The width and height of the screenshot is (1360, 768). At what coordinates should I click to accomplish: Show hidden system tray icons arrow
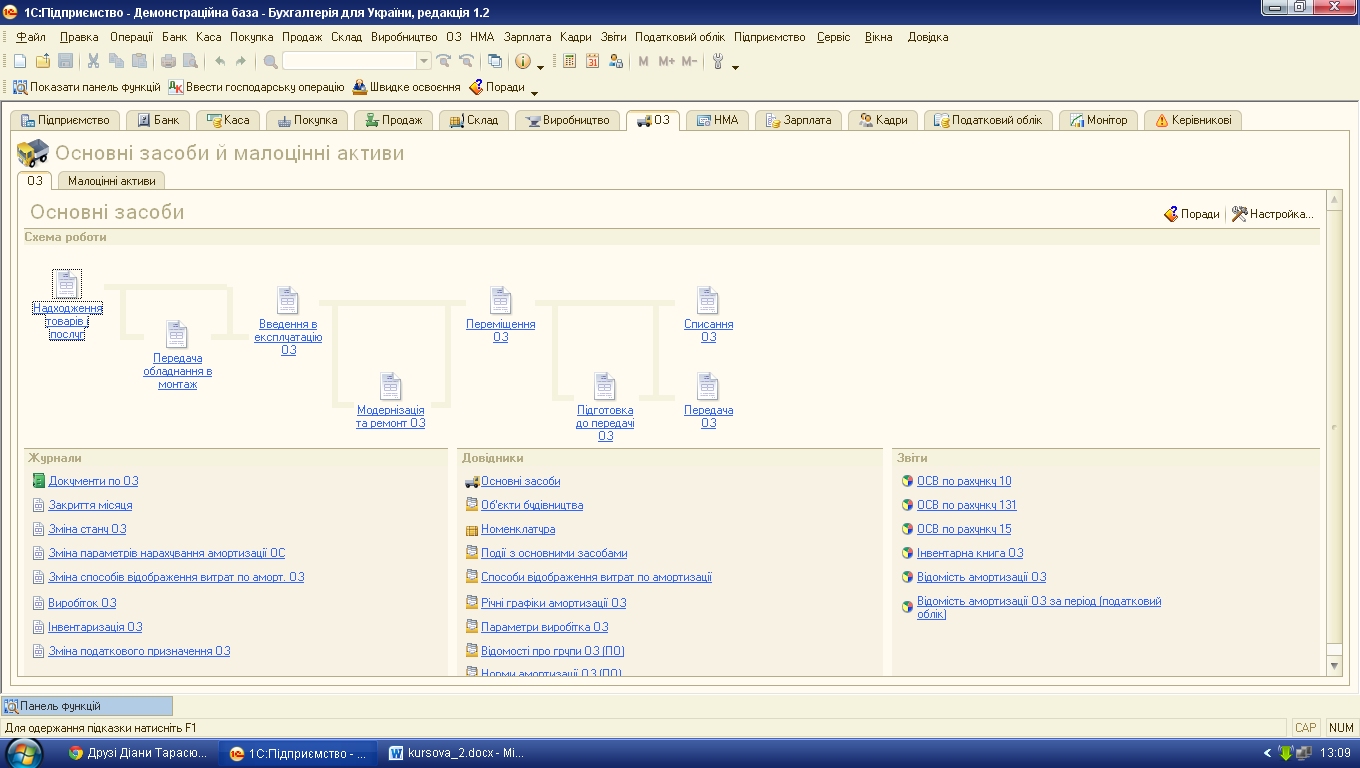coord(1267,753)
